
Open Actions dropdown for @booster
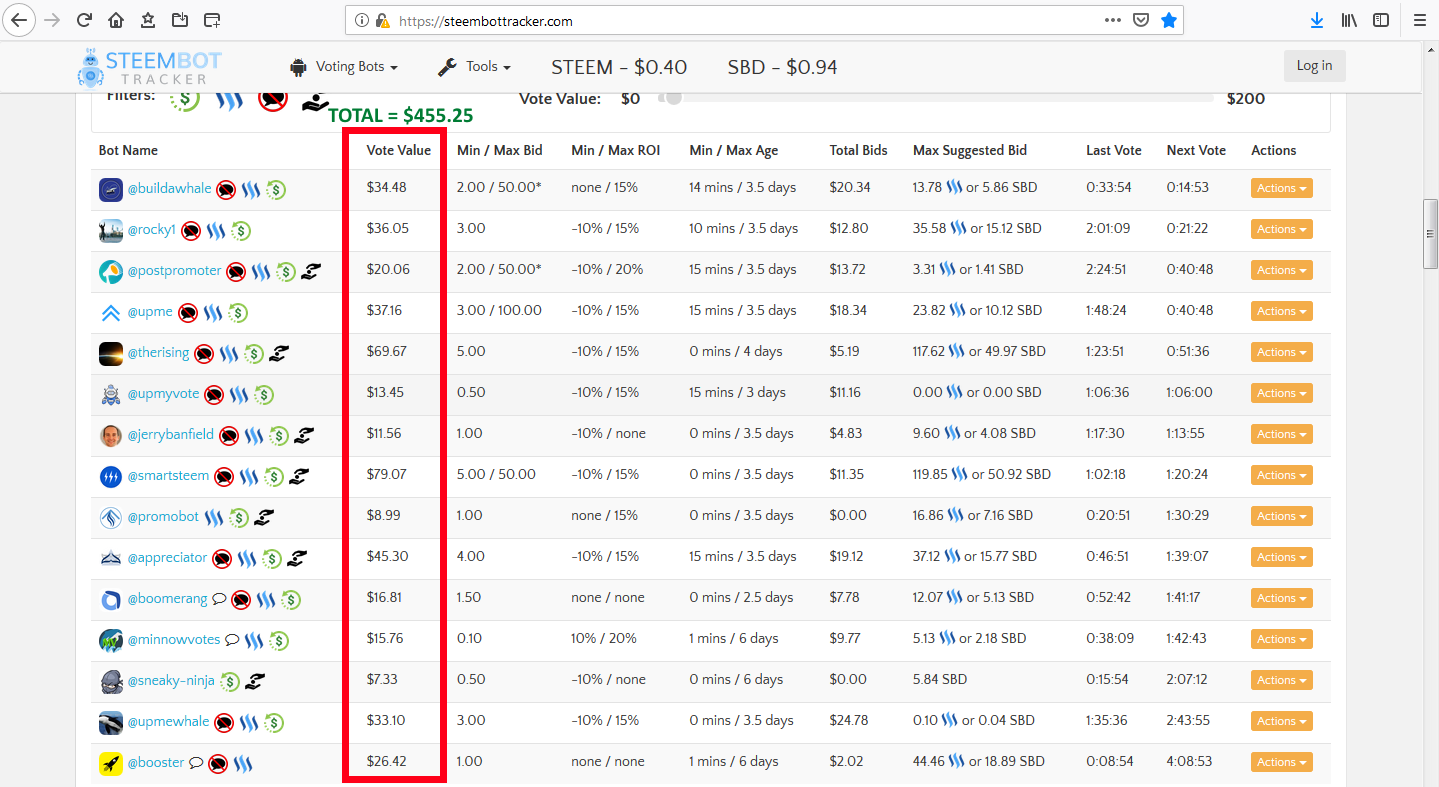1281,762
